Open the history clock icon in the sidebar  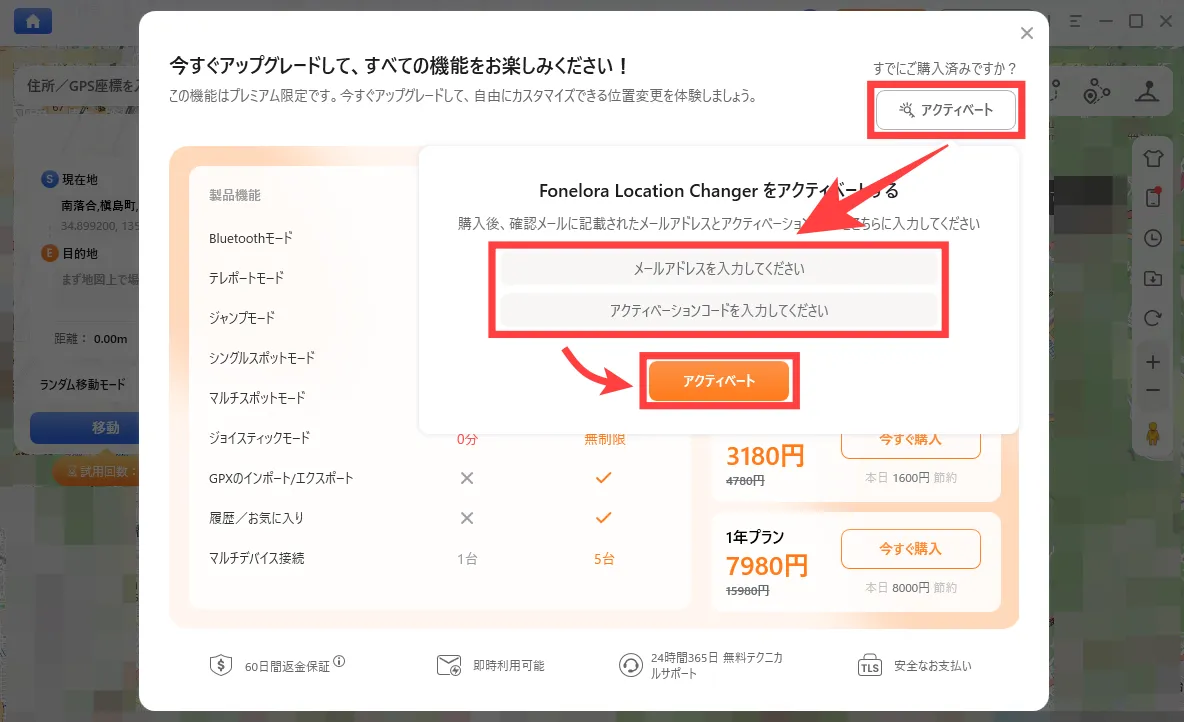1153,239
